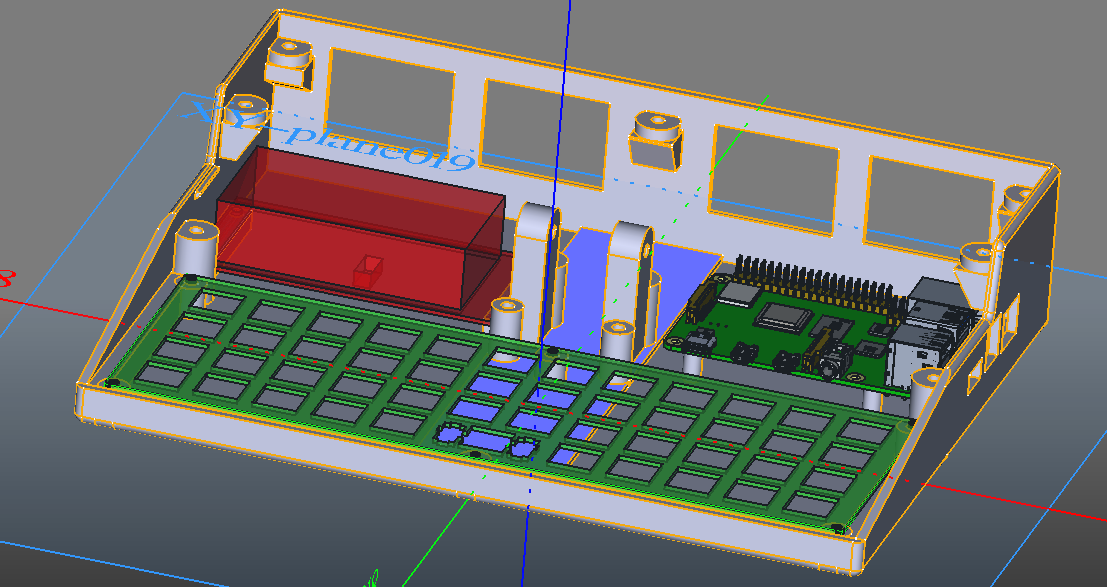Select the large red transparent battery box
This screenshot has height=587, width=1107.
click(360, 226)
